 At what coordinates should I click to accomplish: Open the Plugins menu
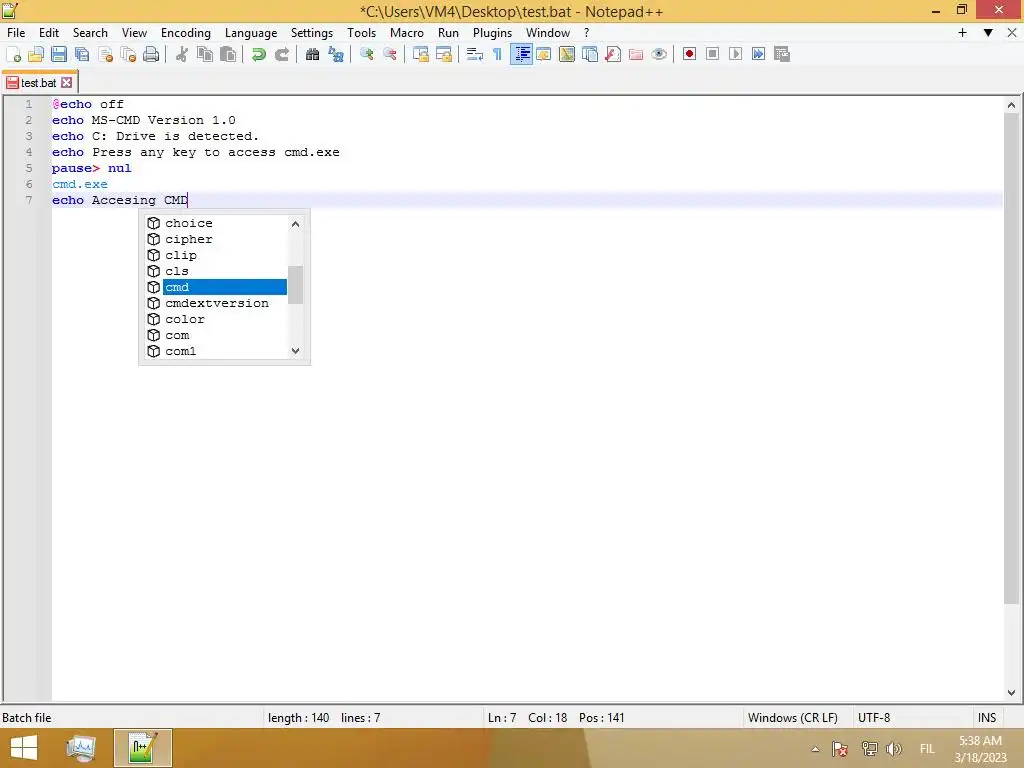[492, 33]
